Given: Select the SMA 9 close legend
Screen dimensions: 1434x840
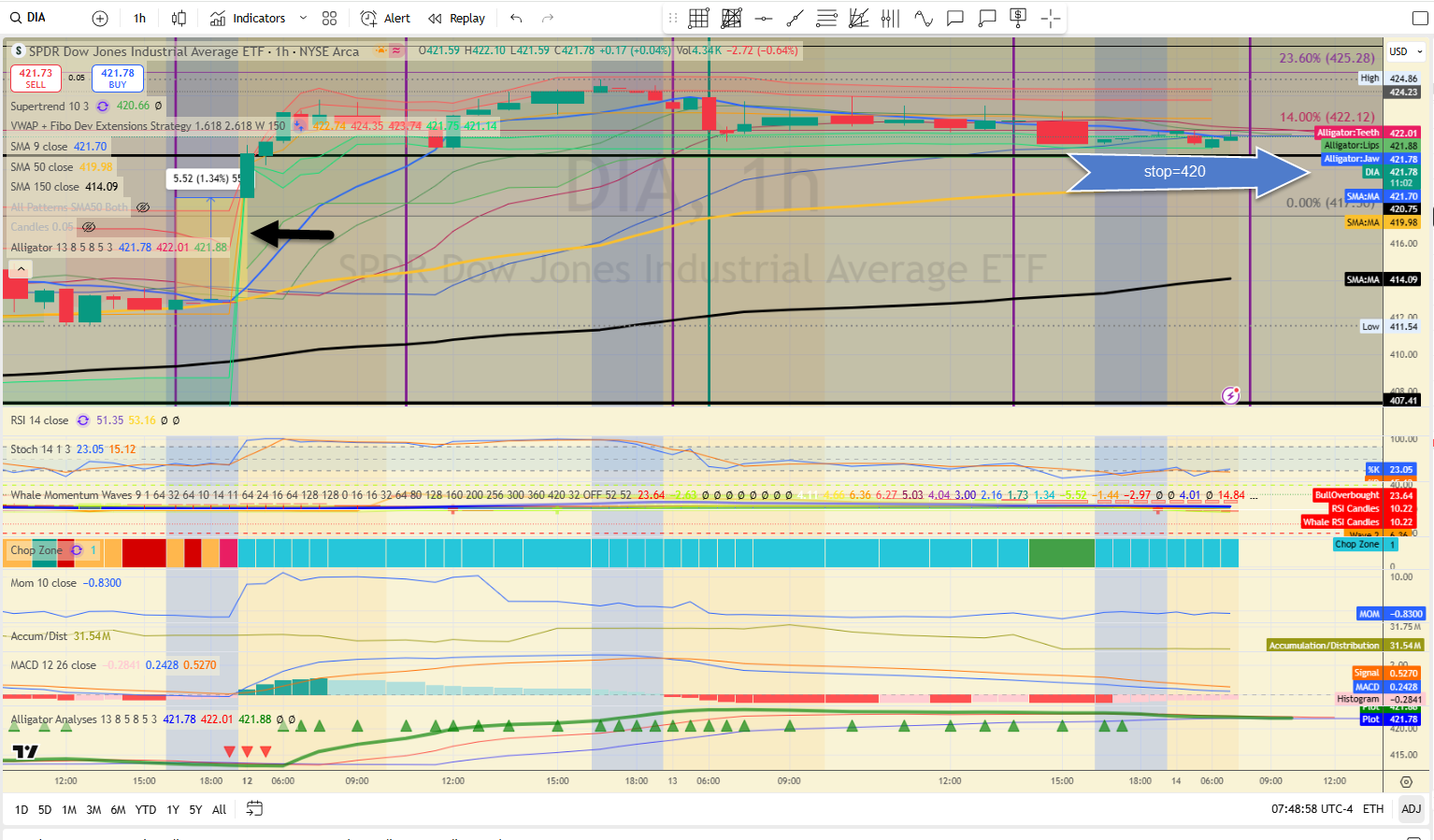Looking at the screenshot, I should pyautogui.click(x=39, y=147).
